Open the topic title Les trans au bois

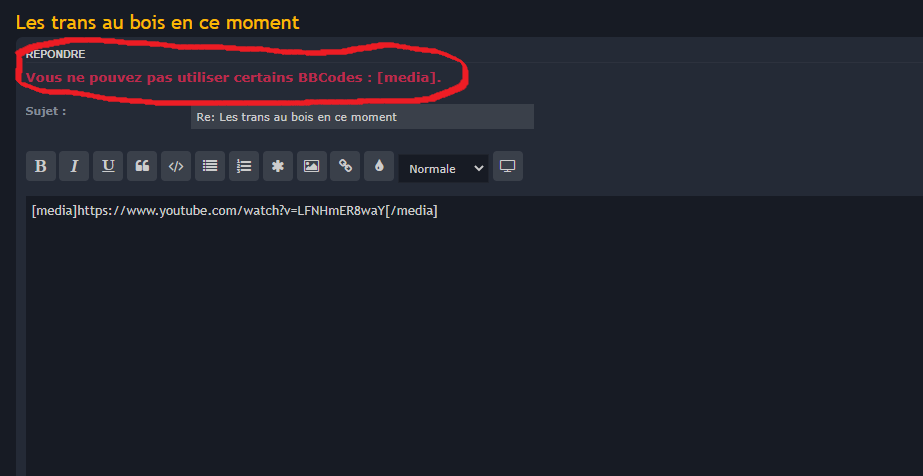point(157,22)
